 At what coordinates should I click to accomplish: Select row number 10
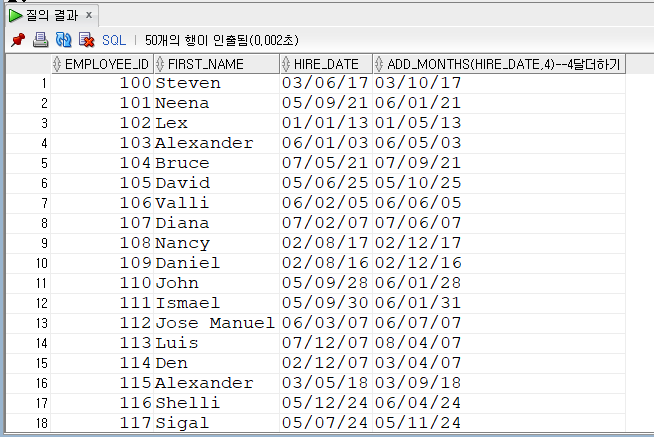[28, 264]
